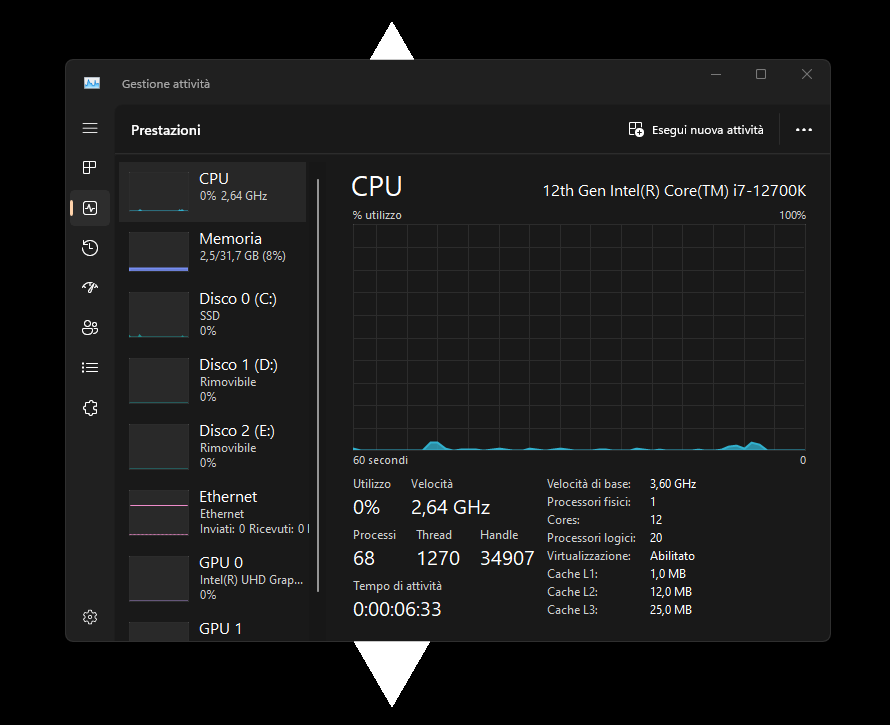Select the Performance icon in sidebar
890x725 pixels.
pos(90,208)
